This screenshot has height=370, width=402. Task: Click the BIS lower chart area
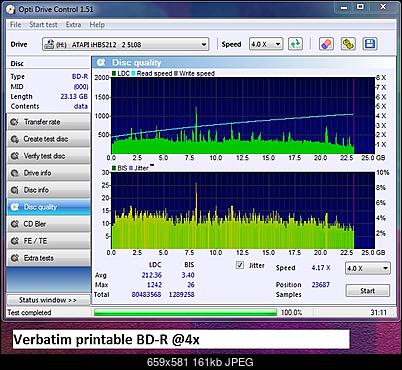click(x=243, y=210)
